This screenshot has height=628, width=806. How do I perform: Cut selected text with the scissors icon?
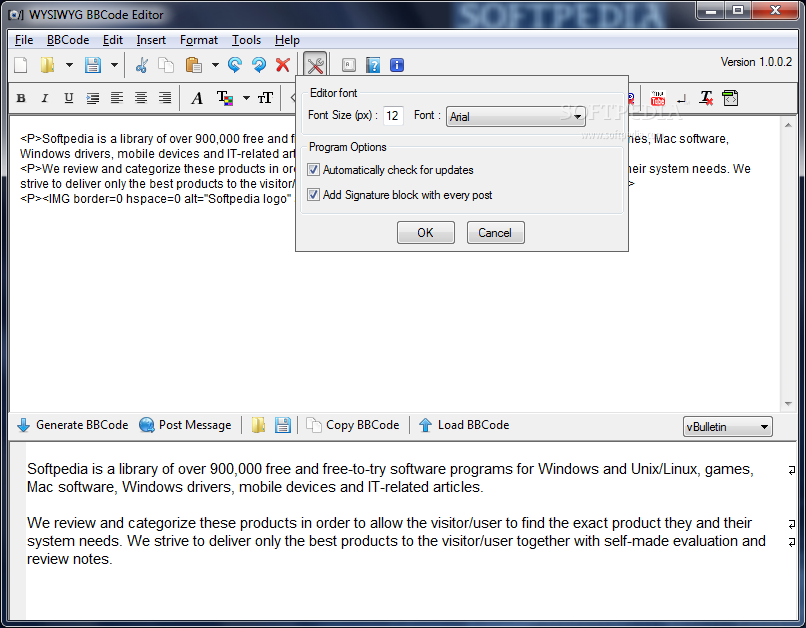[141, 65]
